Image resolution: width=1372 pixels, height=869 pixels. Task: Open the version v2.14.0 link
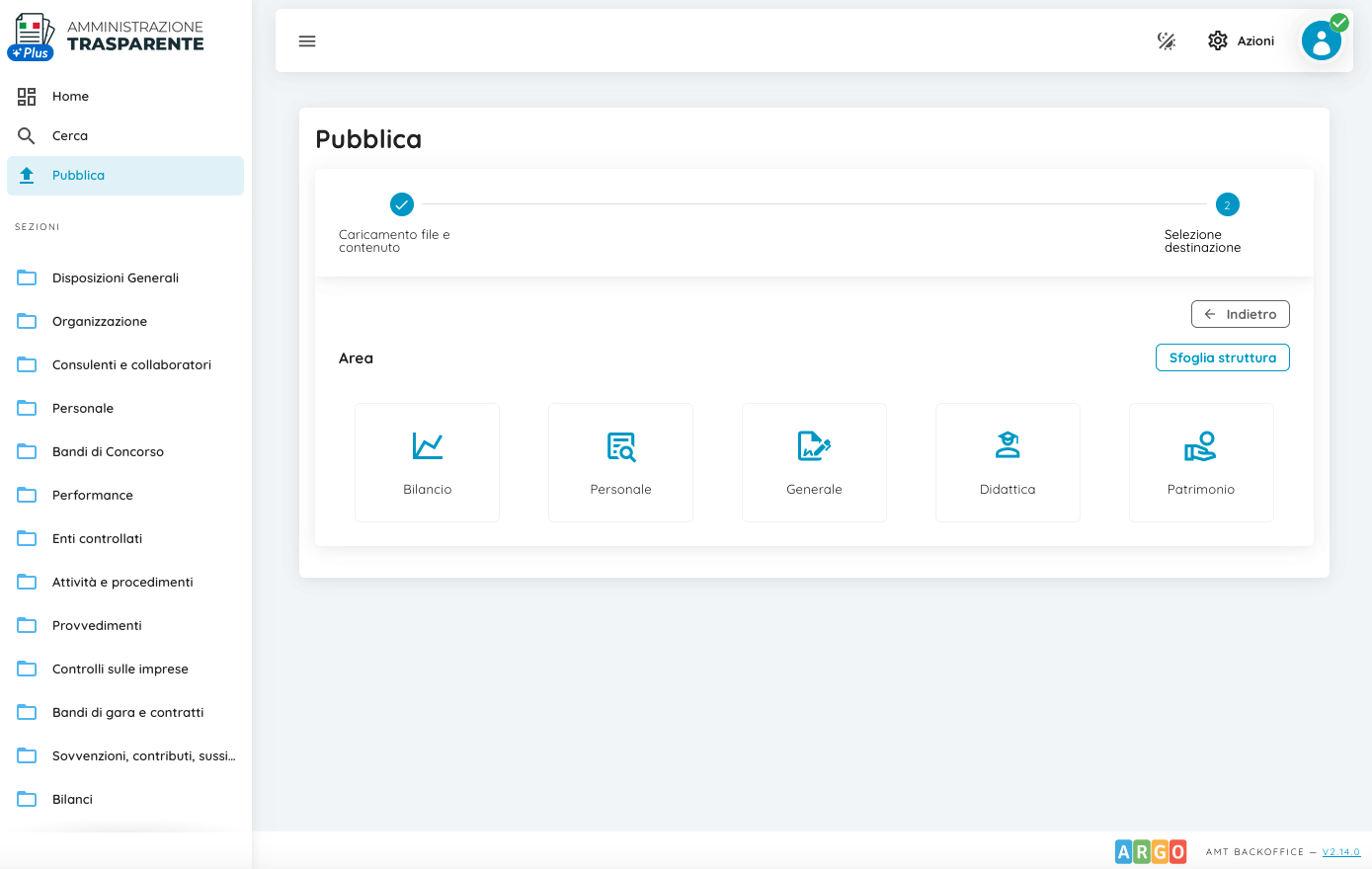(1341, 852)
